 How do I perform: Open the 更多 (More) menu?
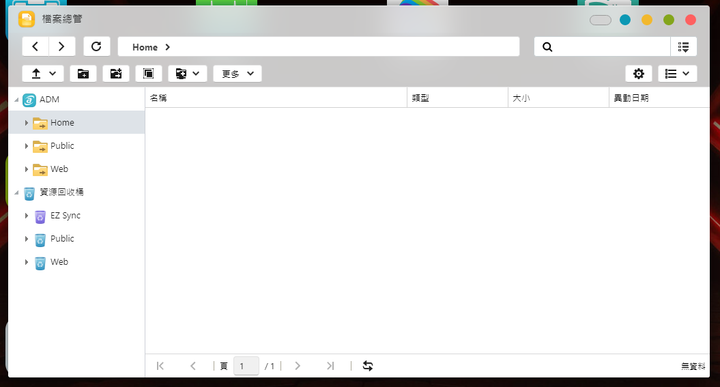point(237,73)
